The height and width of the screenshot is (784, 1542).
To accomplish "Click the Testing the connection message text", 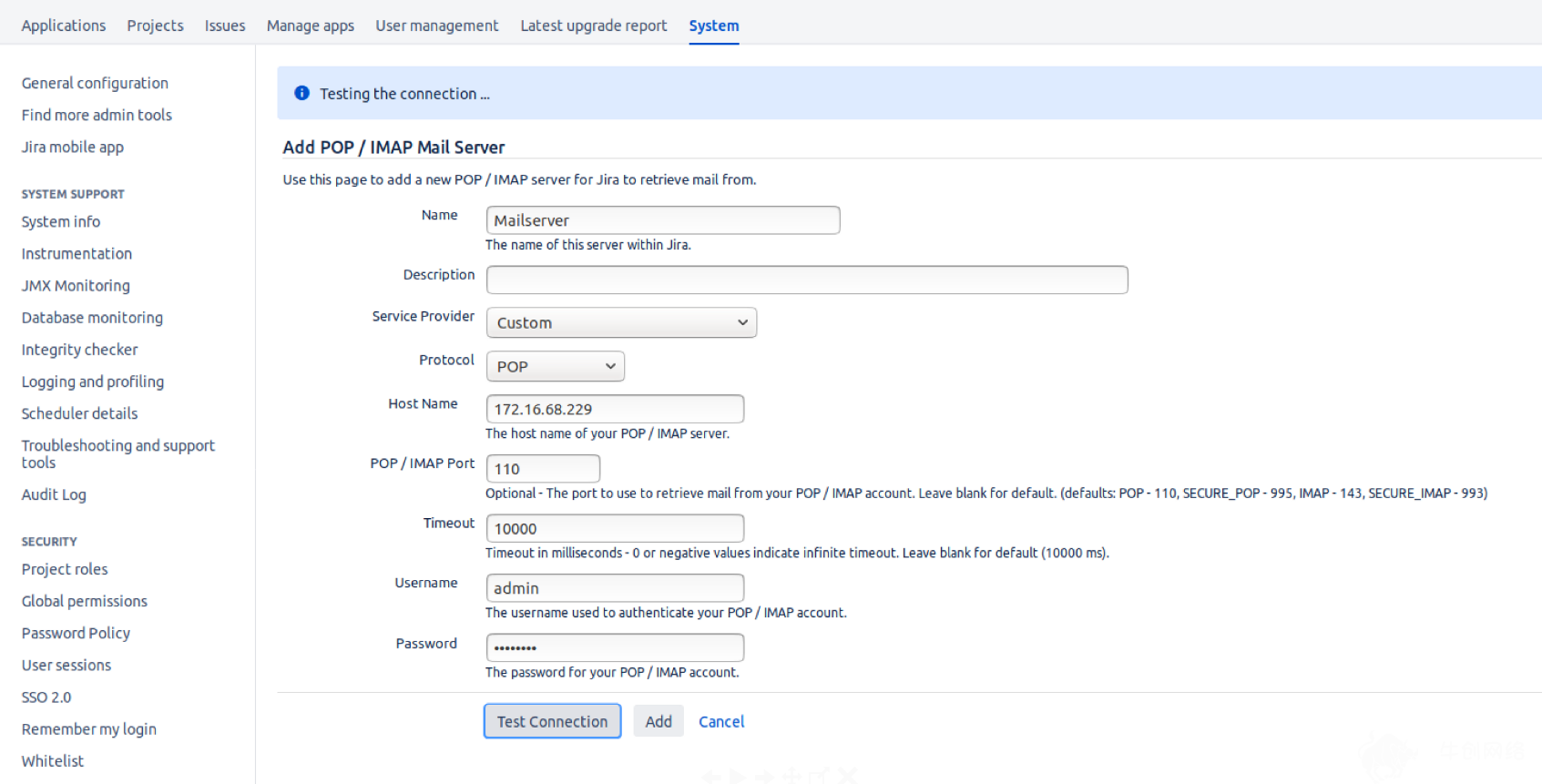I will point(404,94).
